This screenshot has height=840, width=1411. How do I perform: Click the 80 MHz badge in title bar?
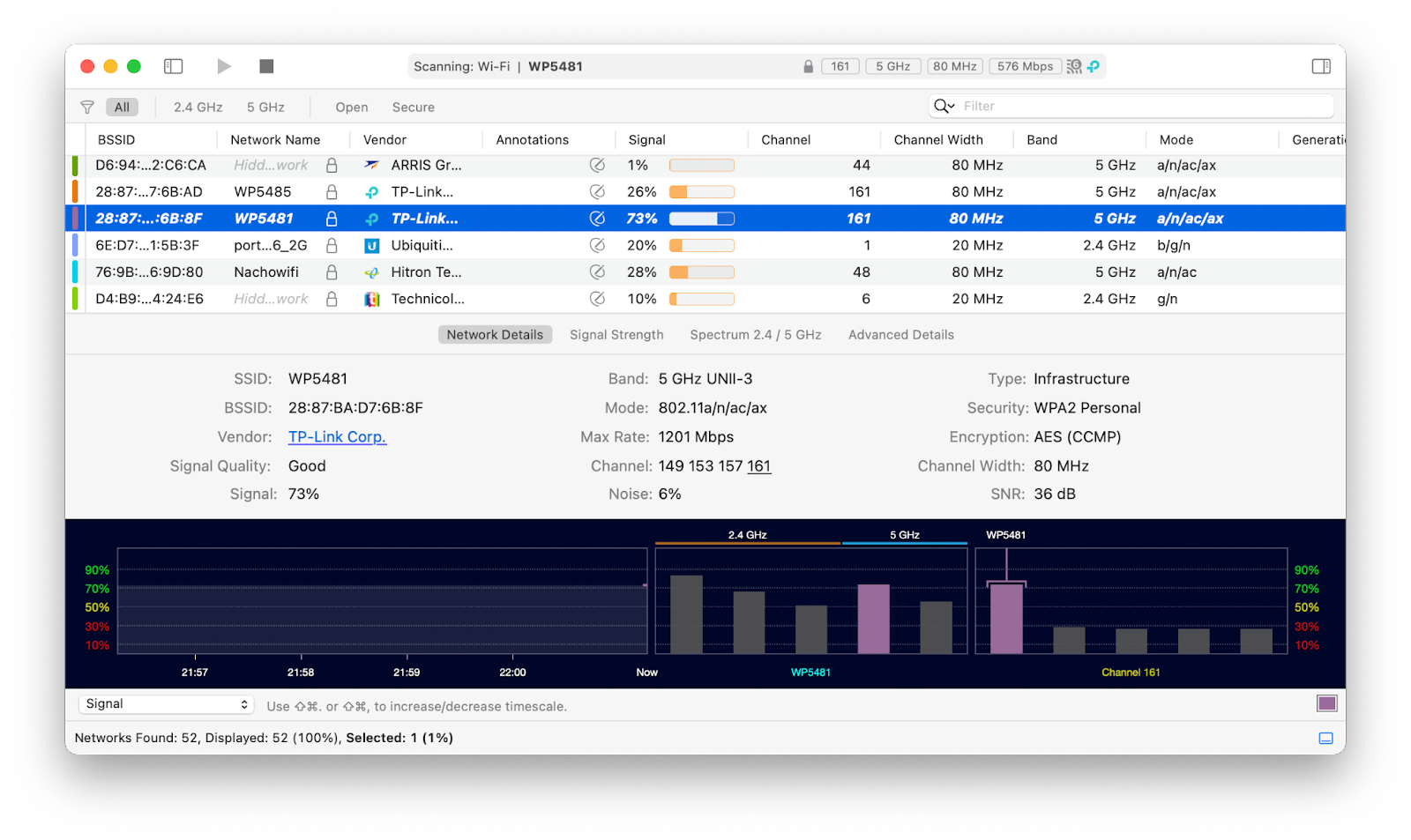coord(955,67)
